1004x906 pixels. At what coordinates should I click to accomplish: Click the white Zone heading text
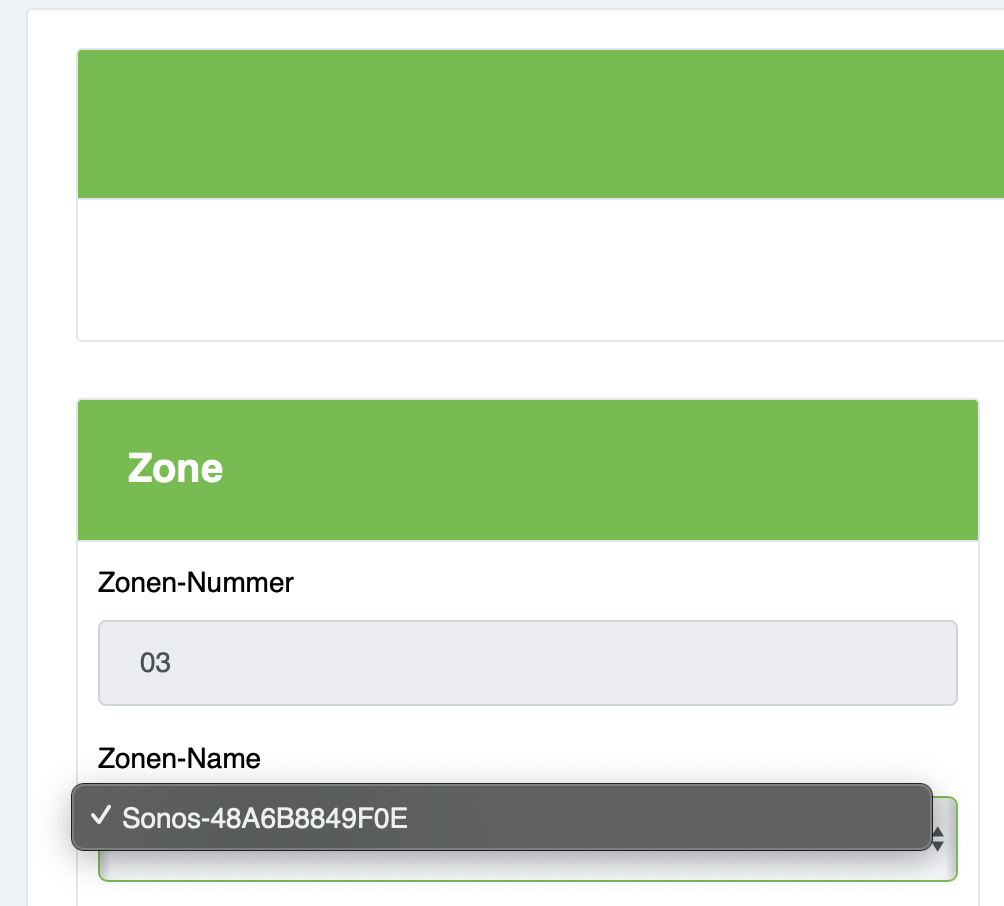click(x=175, y=468)
